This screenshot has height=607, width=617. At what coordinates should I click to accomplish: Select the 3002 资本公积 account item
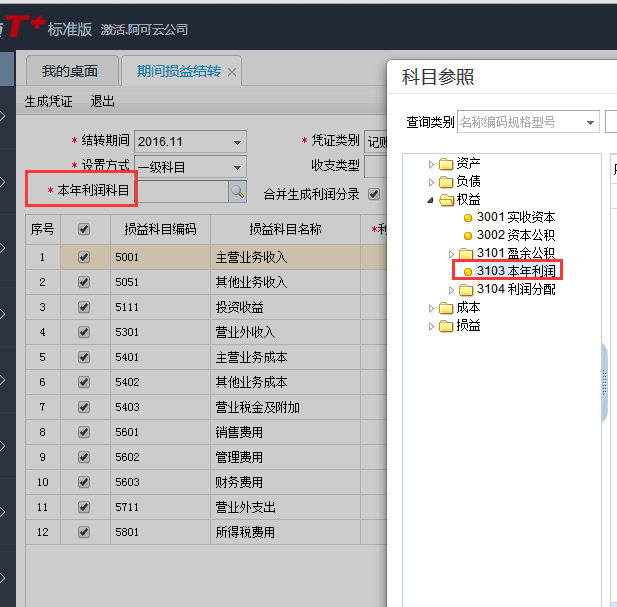pyautogui.click(x=516, y=236)
